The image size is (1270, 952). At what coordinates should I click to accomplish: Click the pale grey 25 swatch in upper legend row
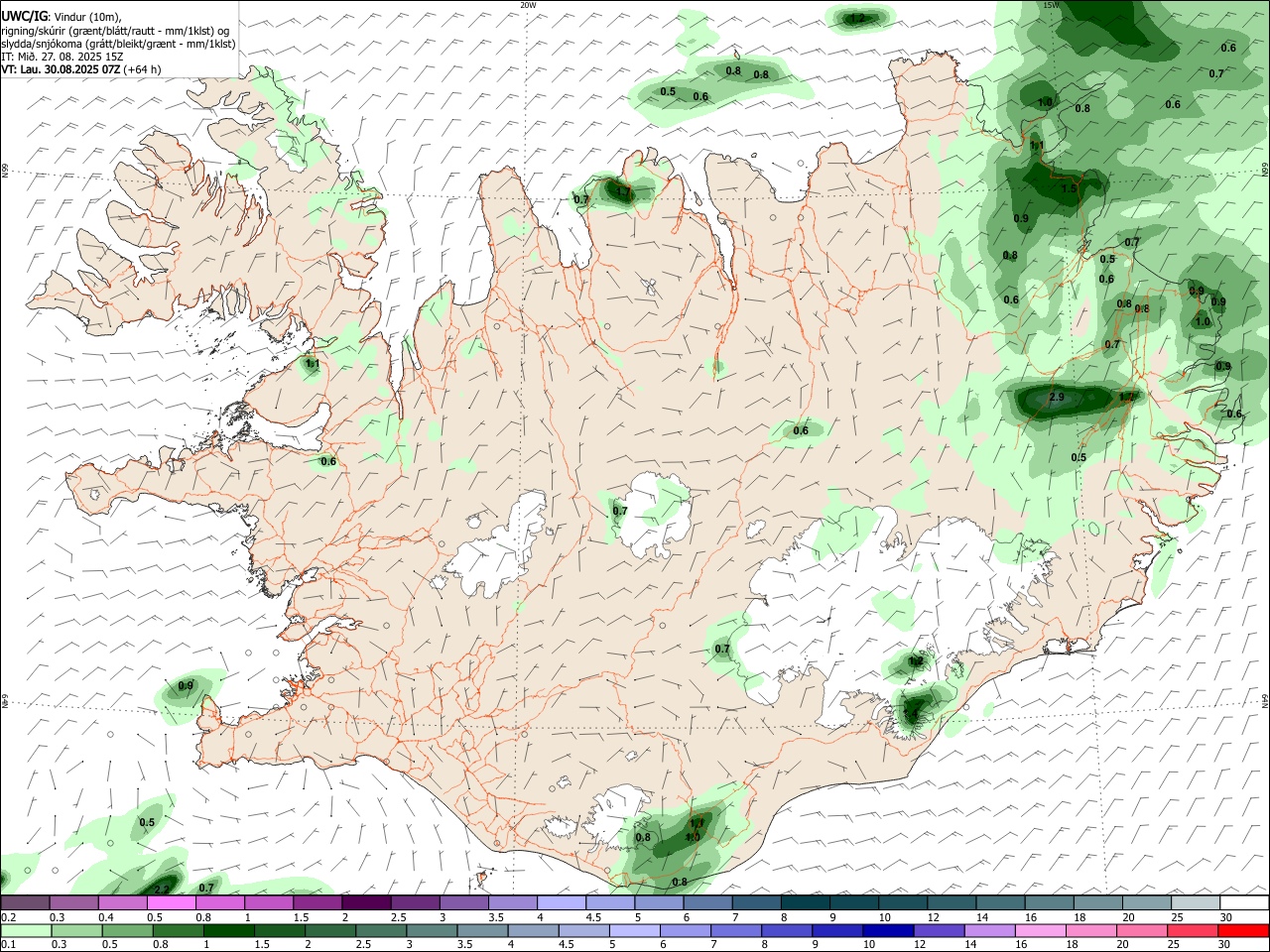click(x=1195, y=902)
